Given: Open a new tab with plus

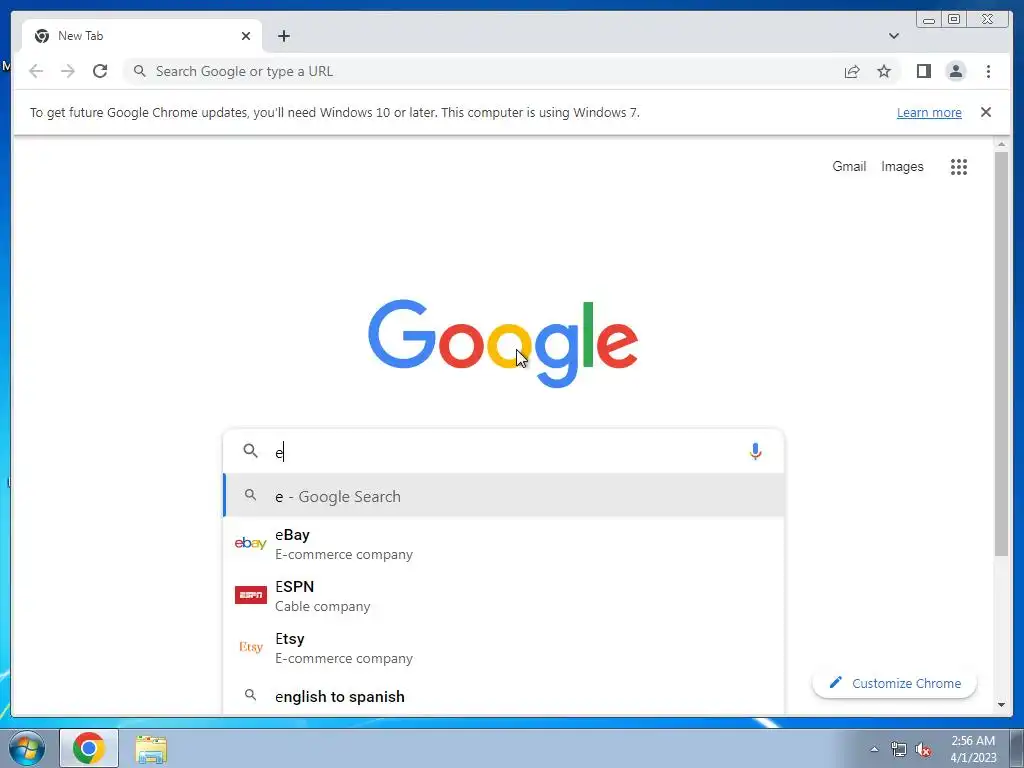Looking at the screenshot, I should [x=283, y=36].
